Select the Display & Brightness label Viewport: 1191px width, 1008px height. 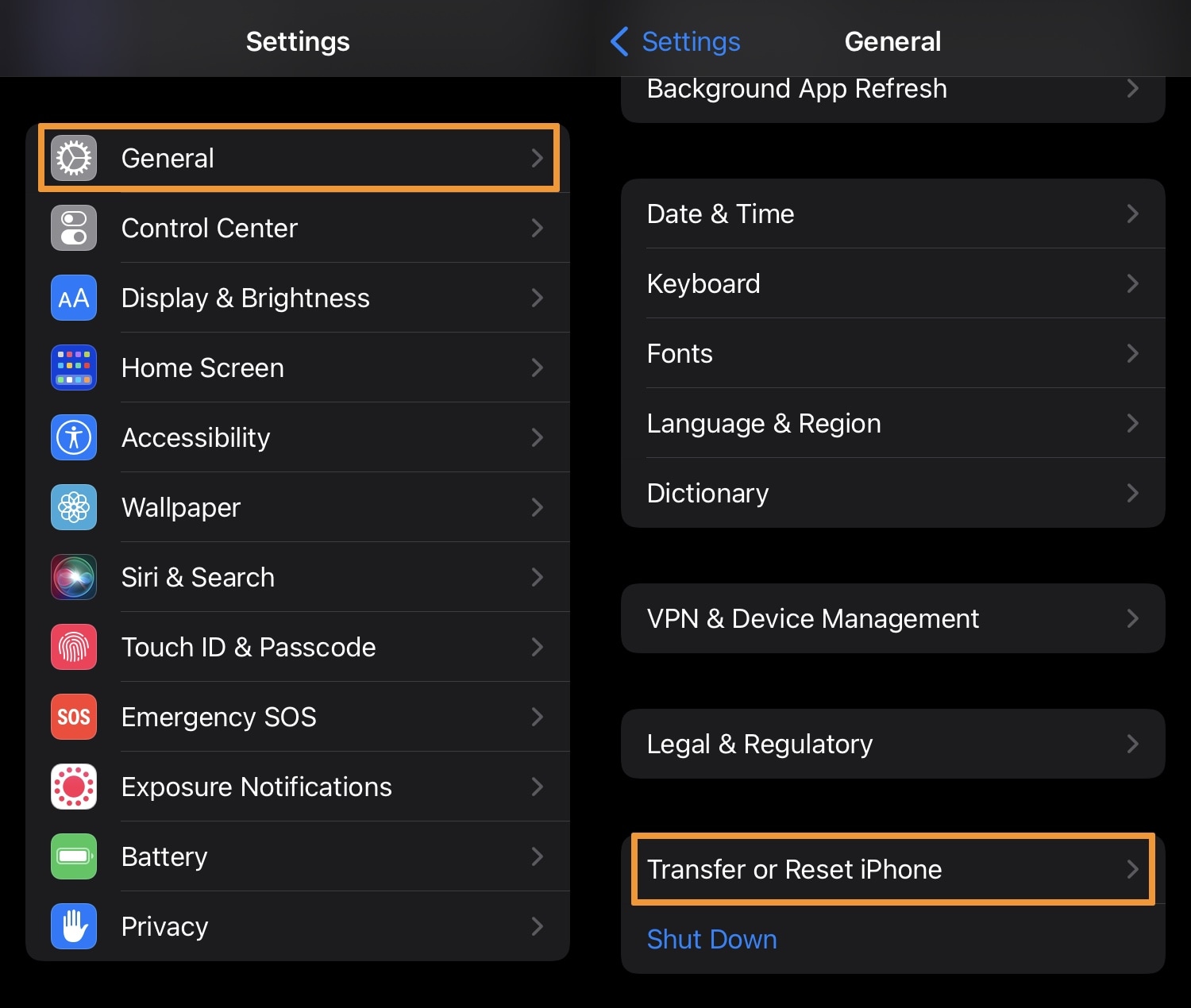245,298
